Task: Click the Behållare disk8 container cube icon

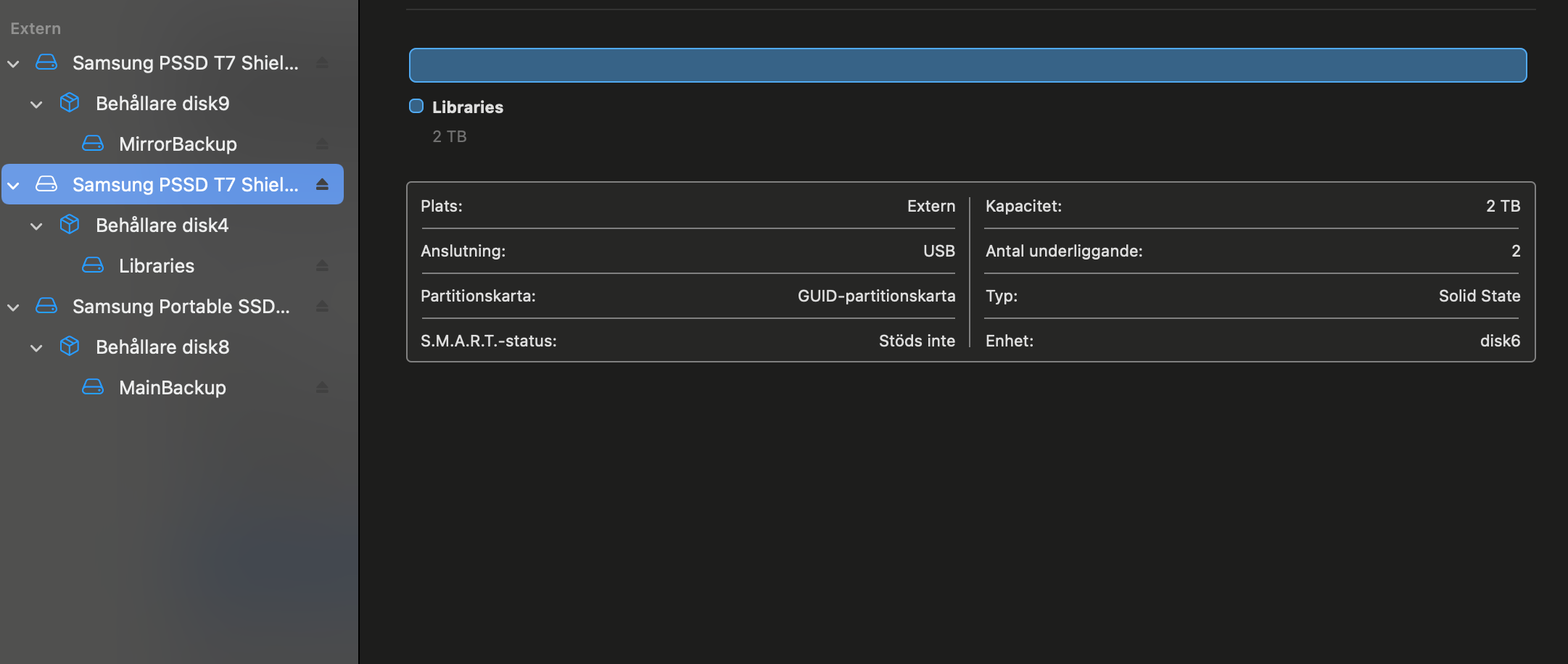Action: [x=70, y=346]
